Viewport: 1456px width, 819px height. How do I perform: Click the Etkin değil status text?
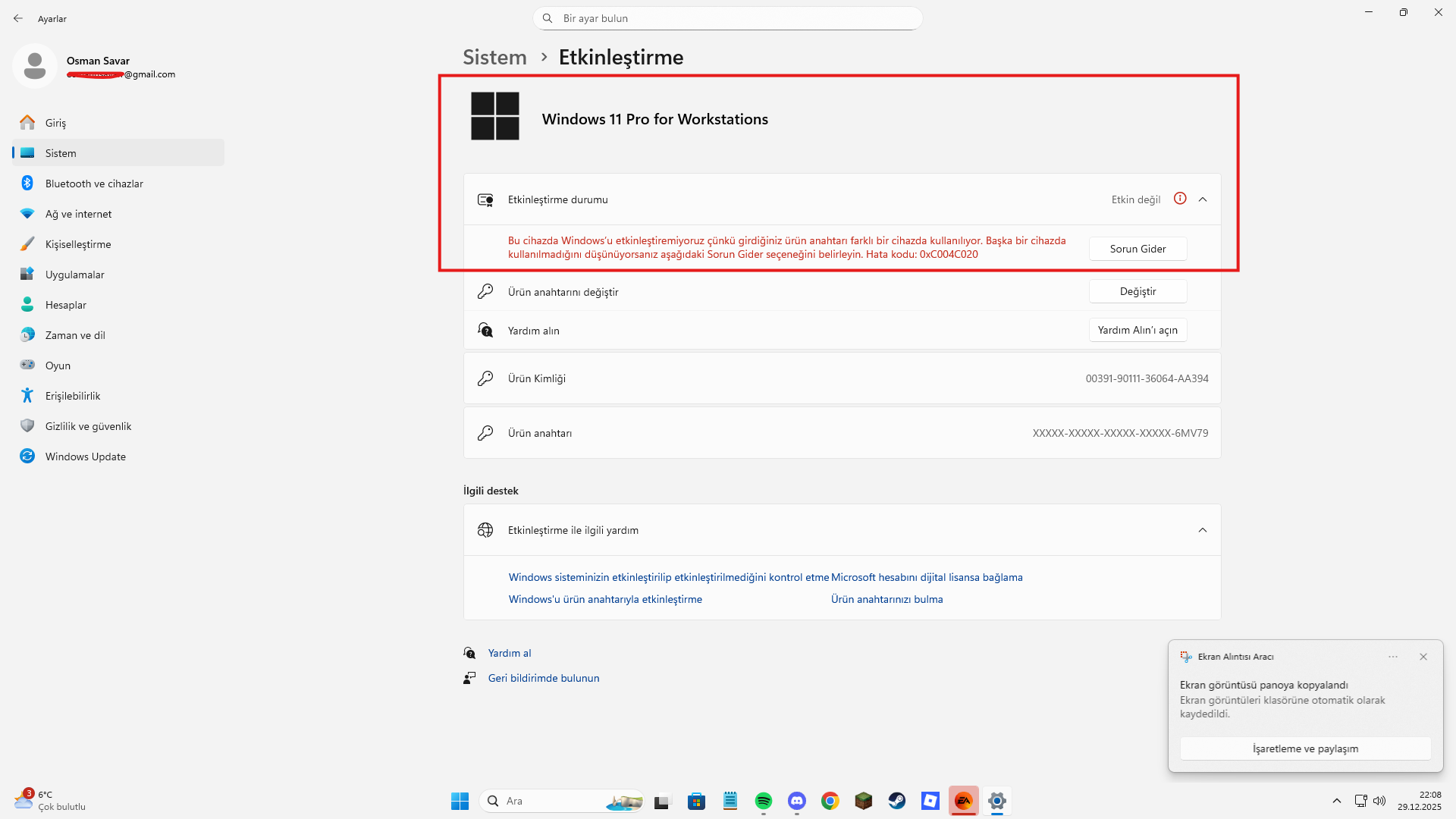(1136, 199)
